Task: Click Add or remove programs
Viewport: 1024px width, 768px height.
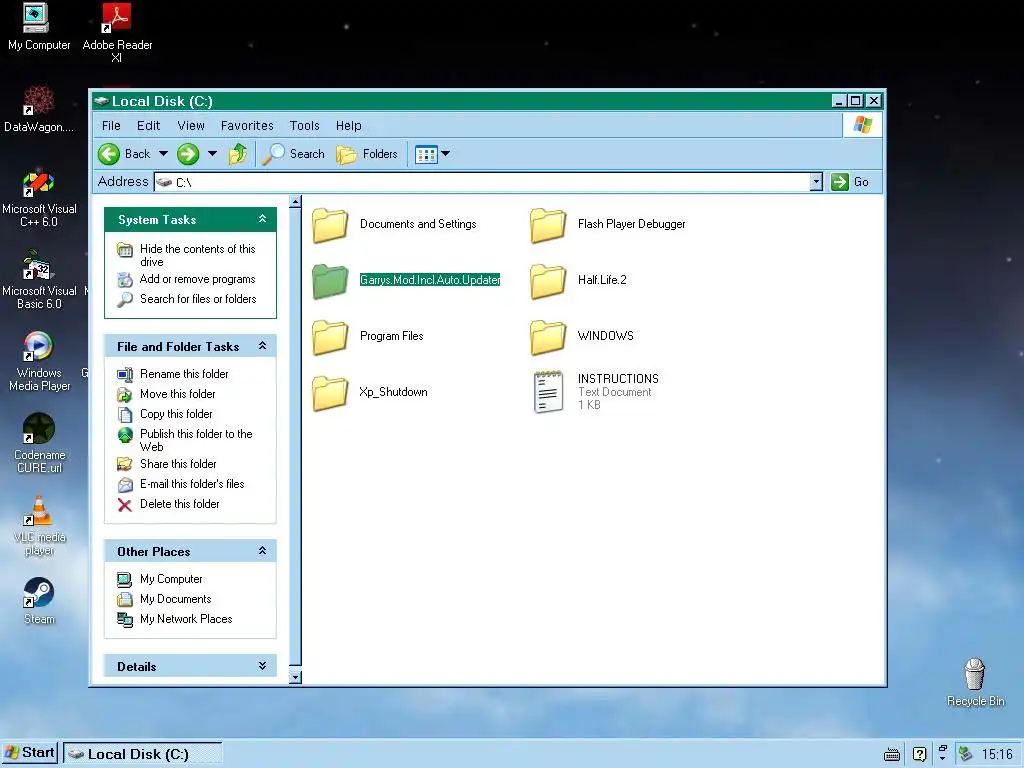Action: [x=197, y=279]
